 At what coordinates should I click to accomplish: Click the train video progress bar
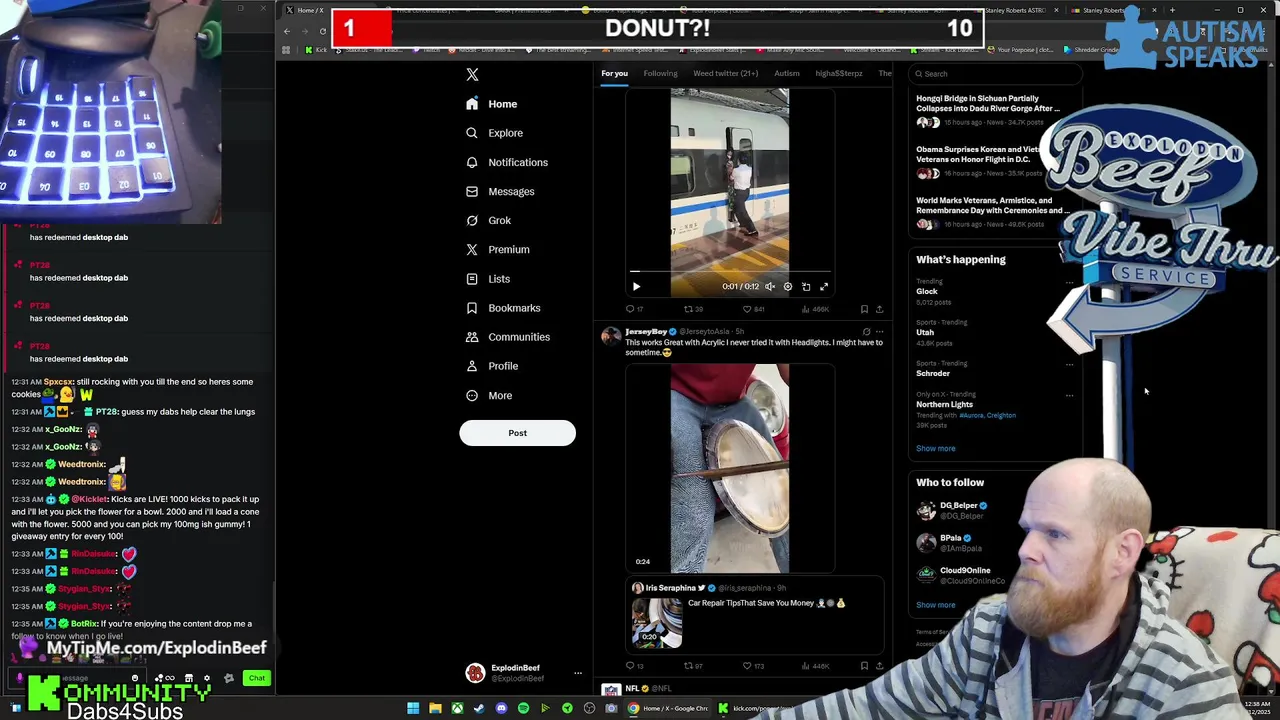coord(730,271)
